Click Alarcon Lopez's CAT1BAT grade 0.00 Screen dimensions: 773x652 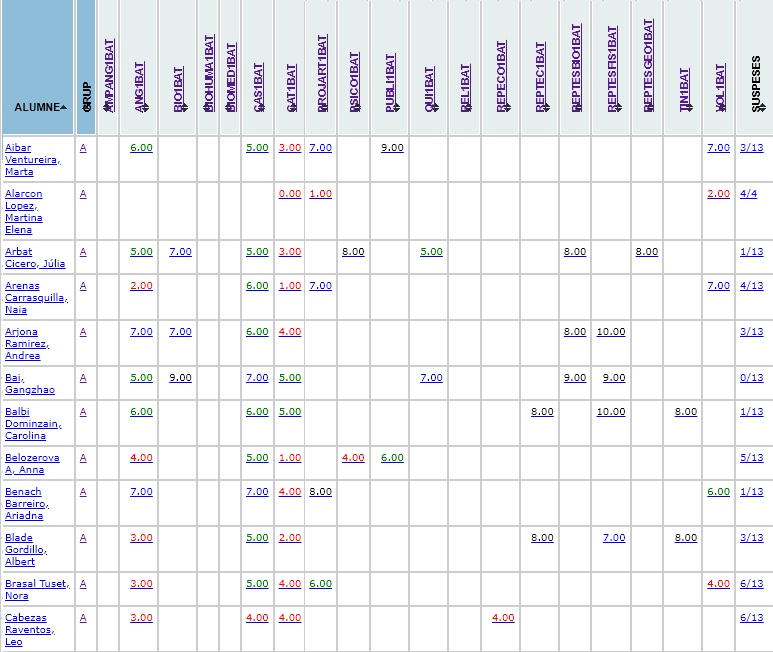[290, 194]
